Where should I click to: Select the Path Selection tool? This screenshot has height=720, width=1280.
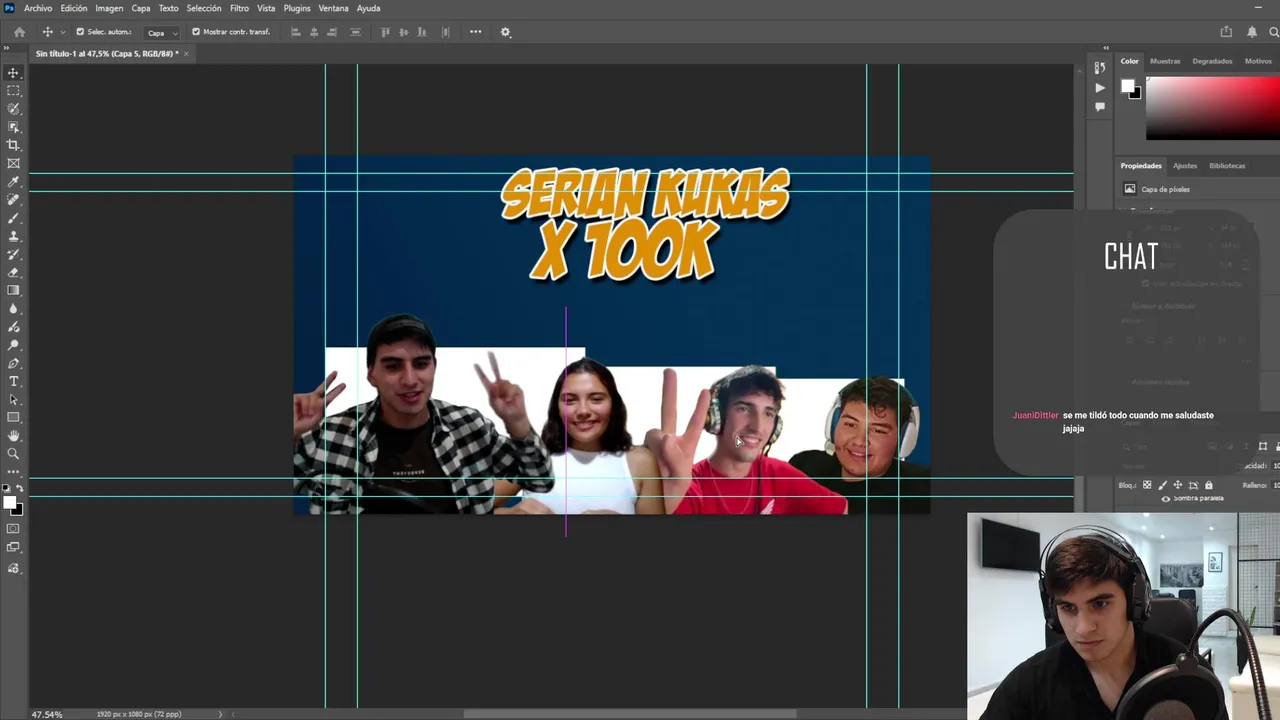13,399
